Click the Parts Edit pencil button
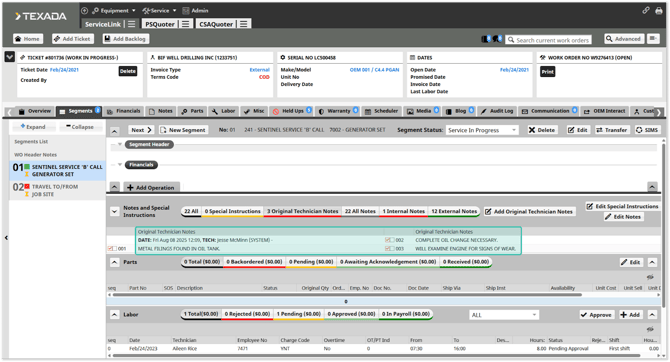 point(631,262)
